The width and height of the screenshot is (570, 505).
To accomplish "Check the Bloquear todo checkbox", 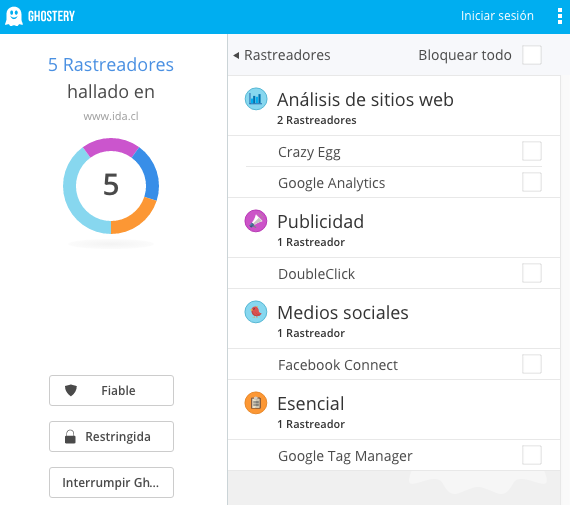I will (532, 55).
